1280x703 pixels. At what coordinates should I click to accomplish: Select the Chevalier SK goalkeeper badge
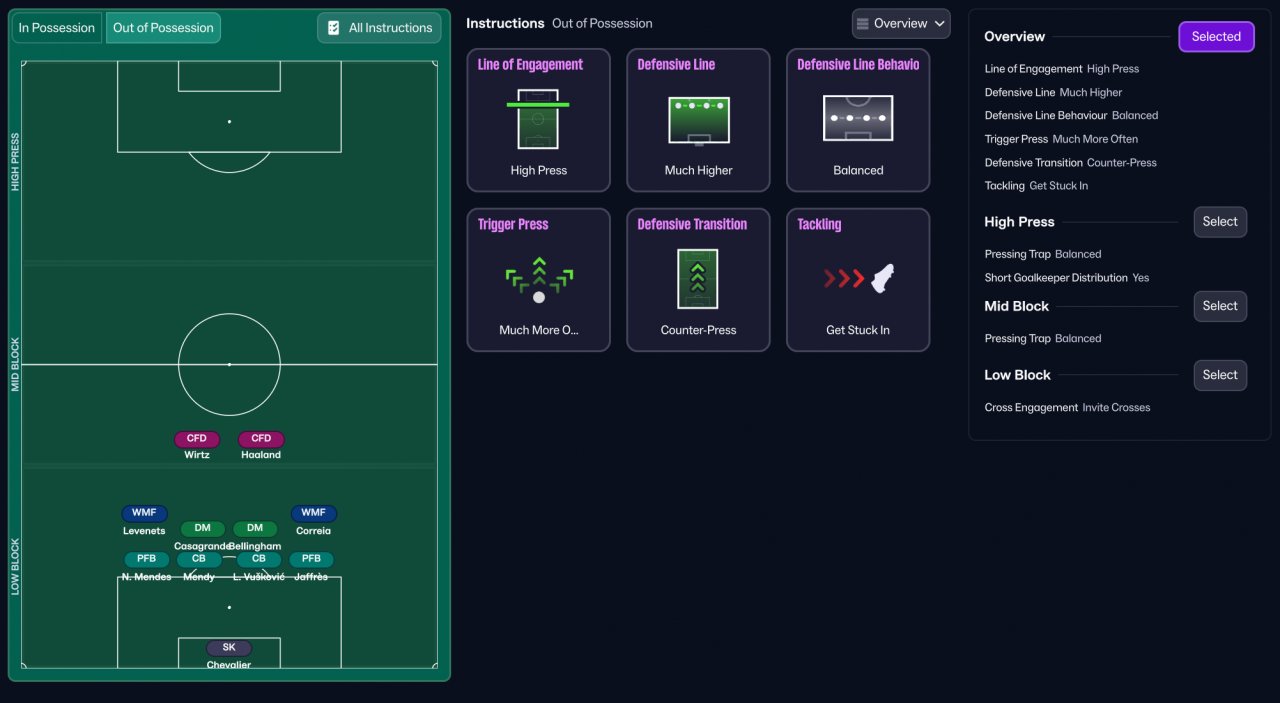tap(229, 648)
